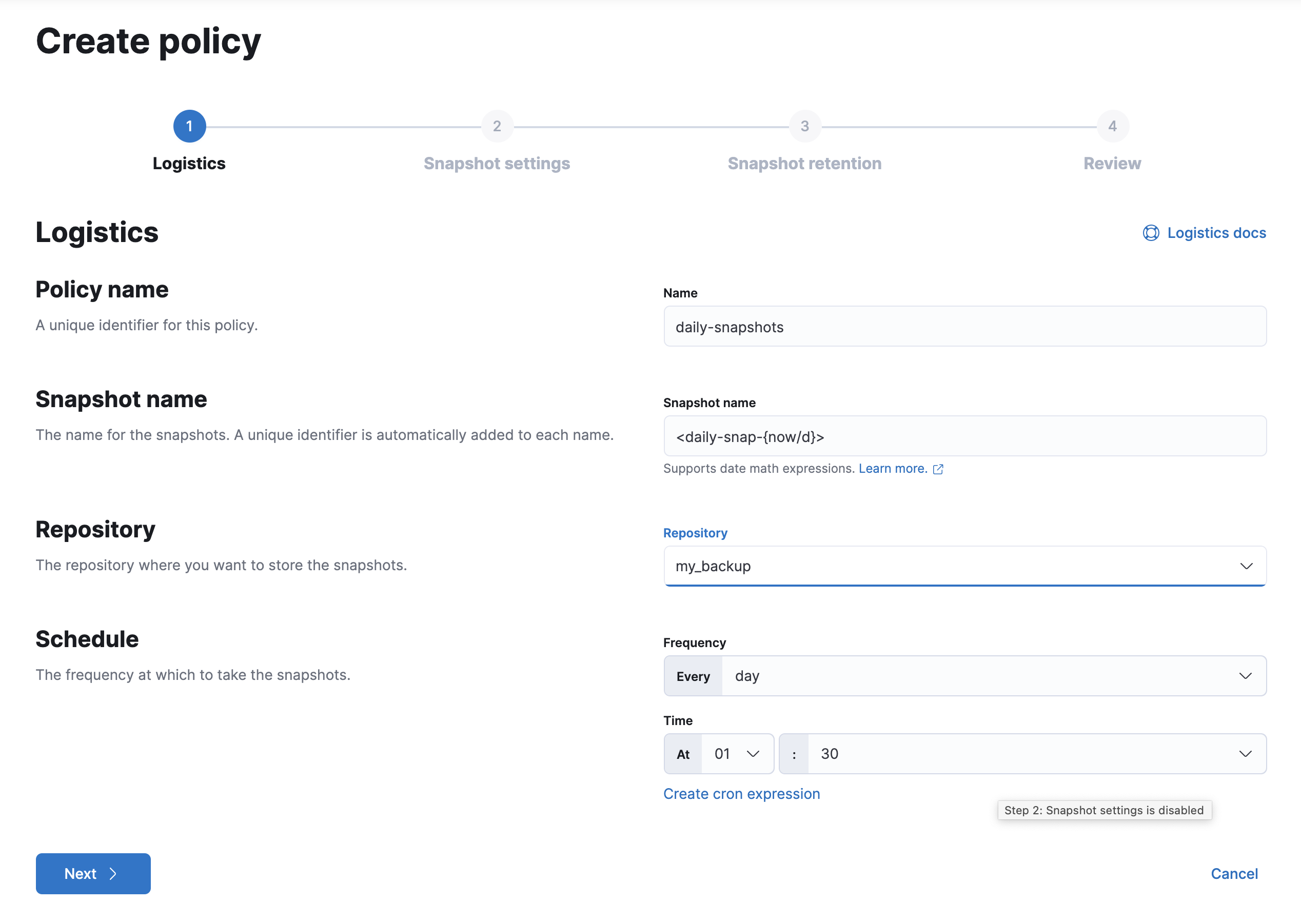1301x924 pixels.
Task: Click the Next button arrow icon
Action: pyautogui.click(x=114, y=873)
